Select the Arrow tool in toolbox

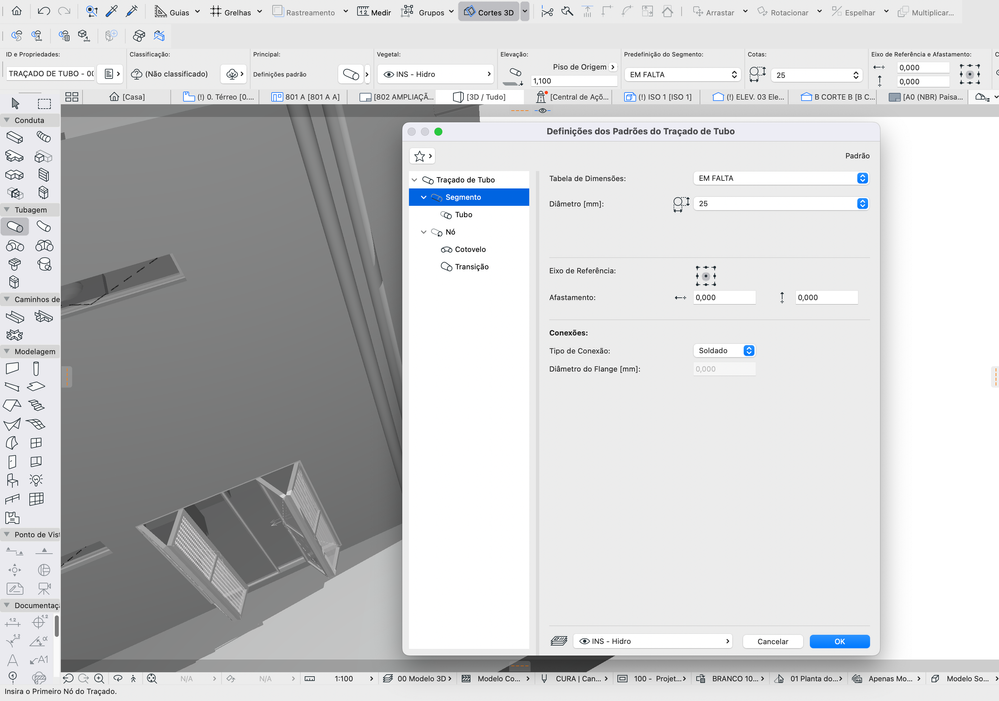[15, 103]
